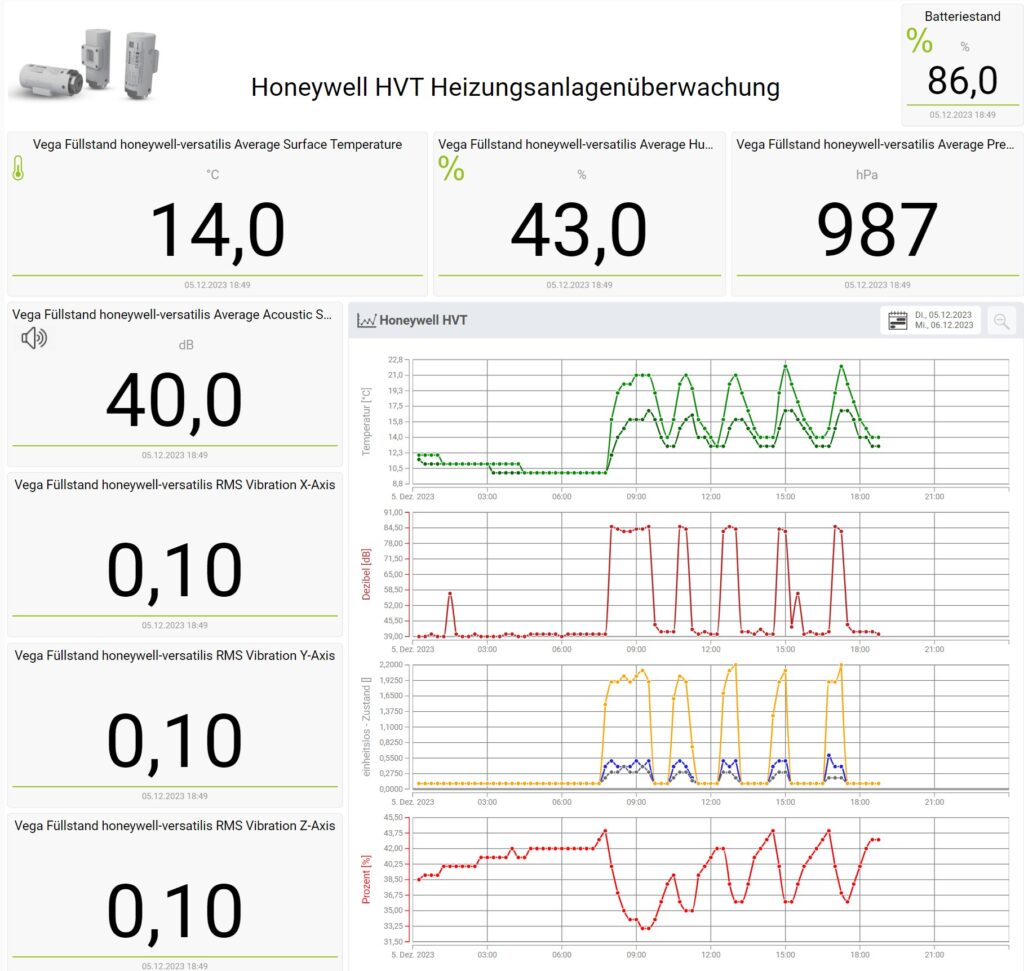Click the truncated Average Pre... card title
This screenshot has height=971, width=1024.
(x=875, y=144)
